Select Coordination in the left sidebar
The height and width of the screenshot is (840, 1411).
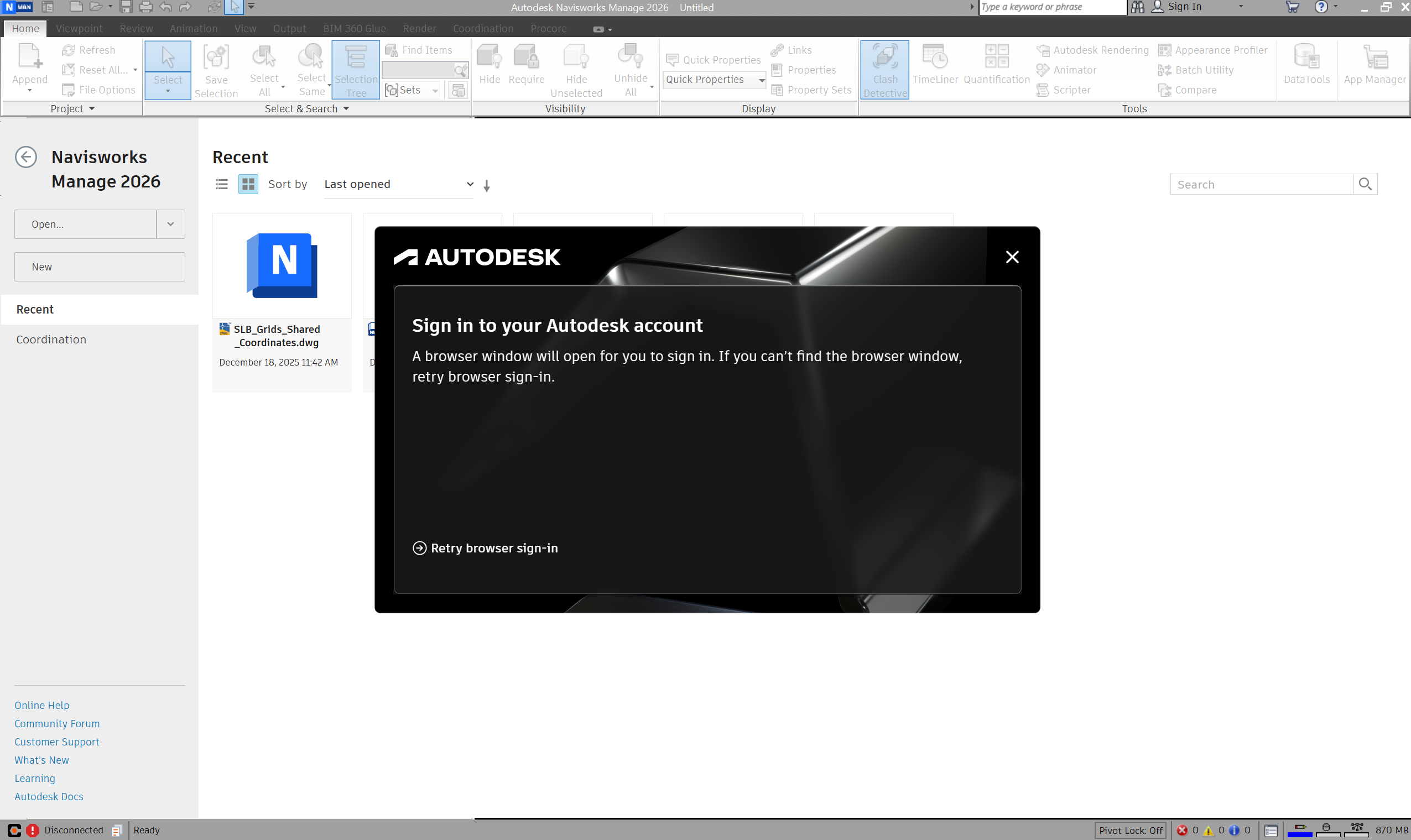click(x=51, y=340)
